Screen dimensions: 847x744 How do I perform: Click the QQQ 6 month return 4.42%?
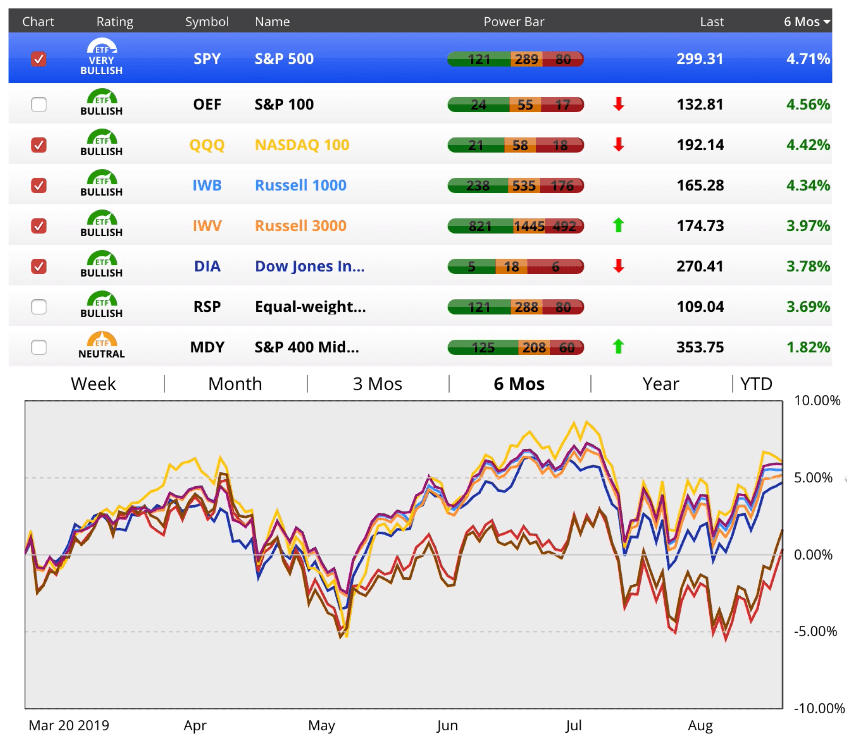(808, 145)
